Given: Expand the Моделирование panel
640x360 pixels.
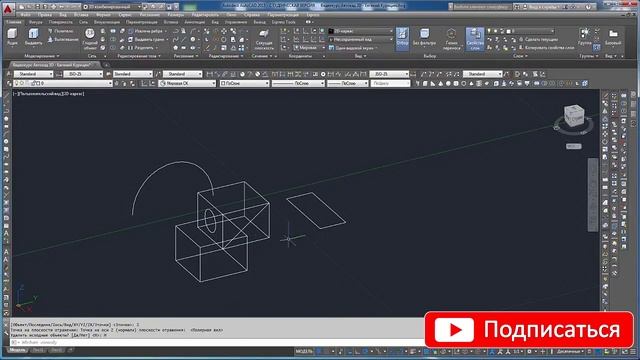Looking at the screenshot, I should 42,56.
